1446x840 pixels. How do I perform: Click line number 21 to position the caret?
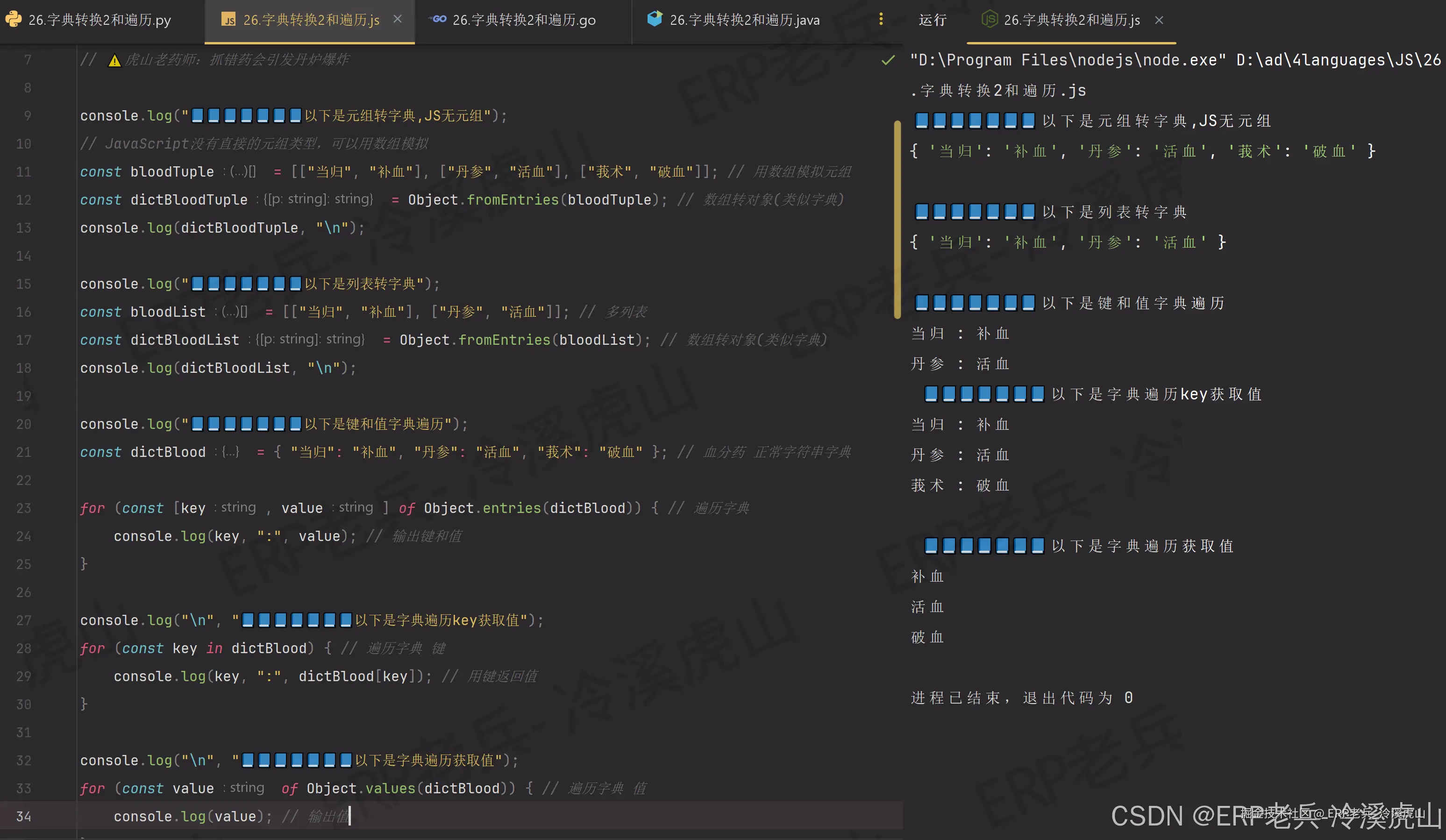point(23,452)
